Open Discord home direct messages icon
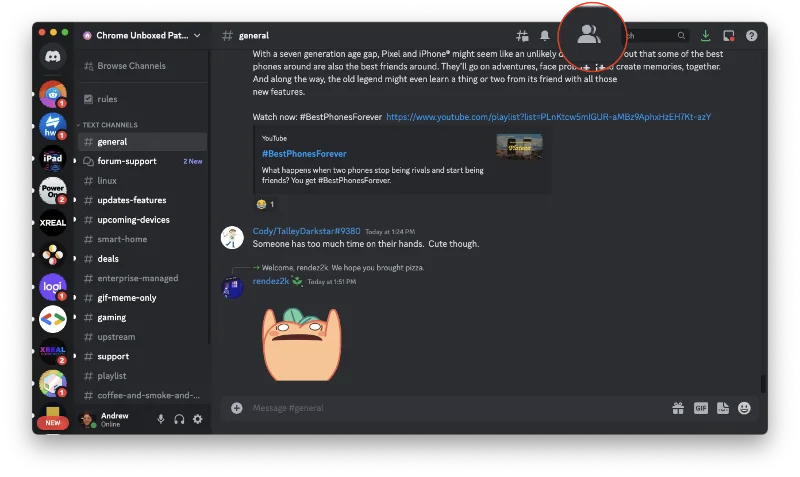The height and width of the screenshot is (477, 800). [x=53, y=56]
